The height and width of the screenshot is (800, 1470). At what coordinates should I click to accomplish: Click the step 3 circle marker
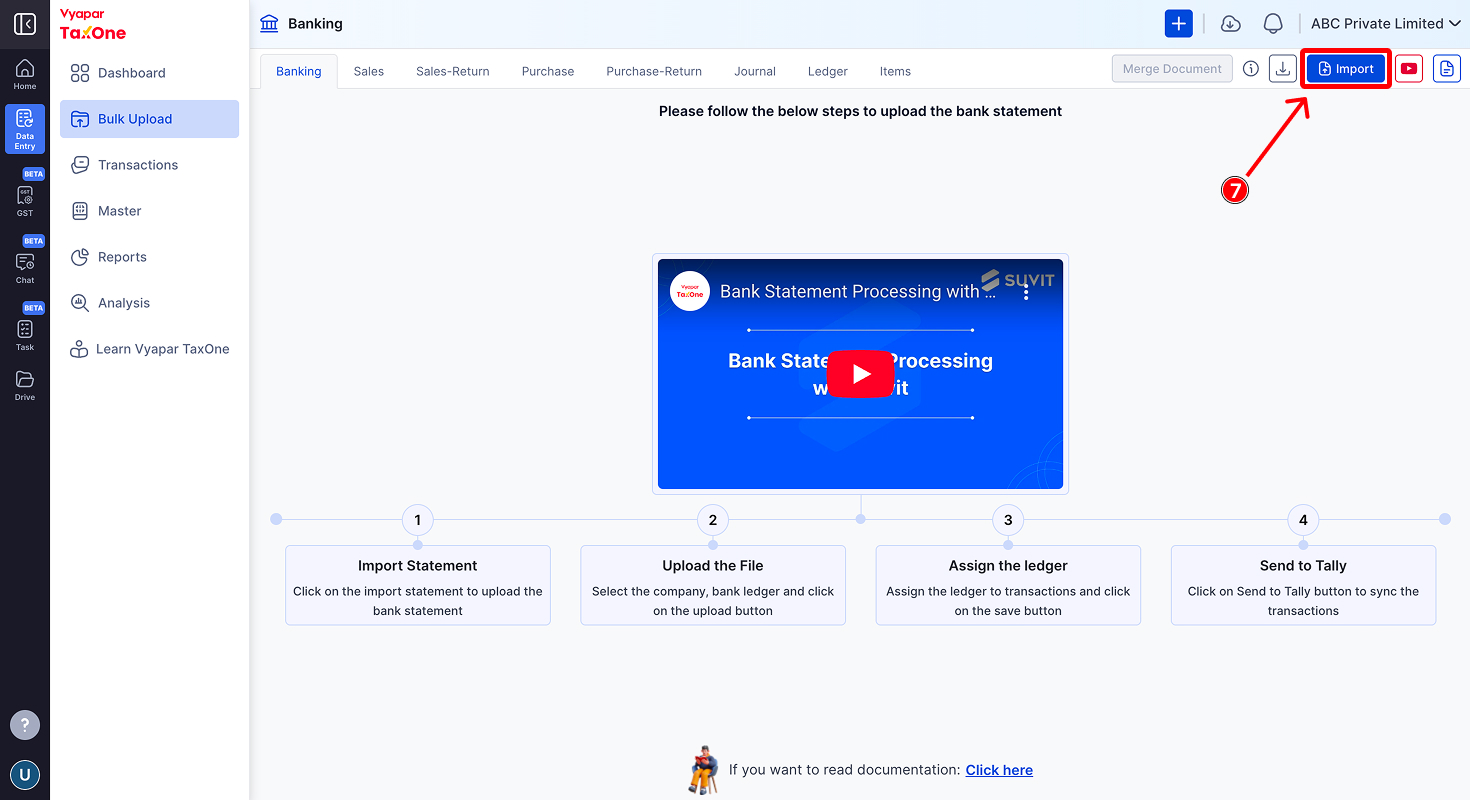(x=1008, y=520)
